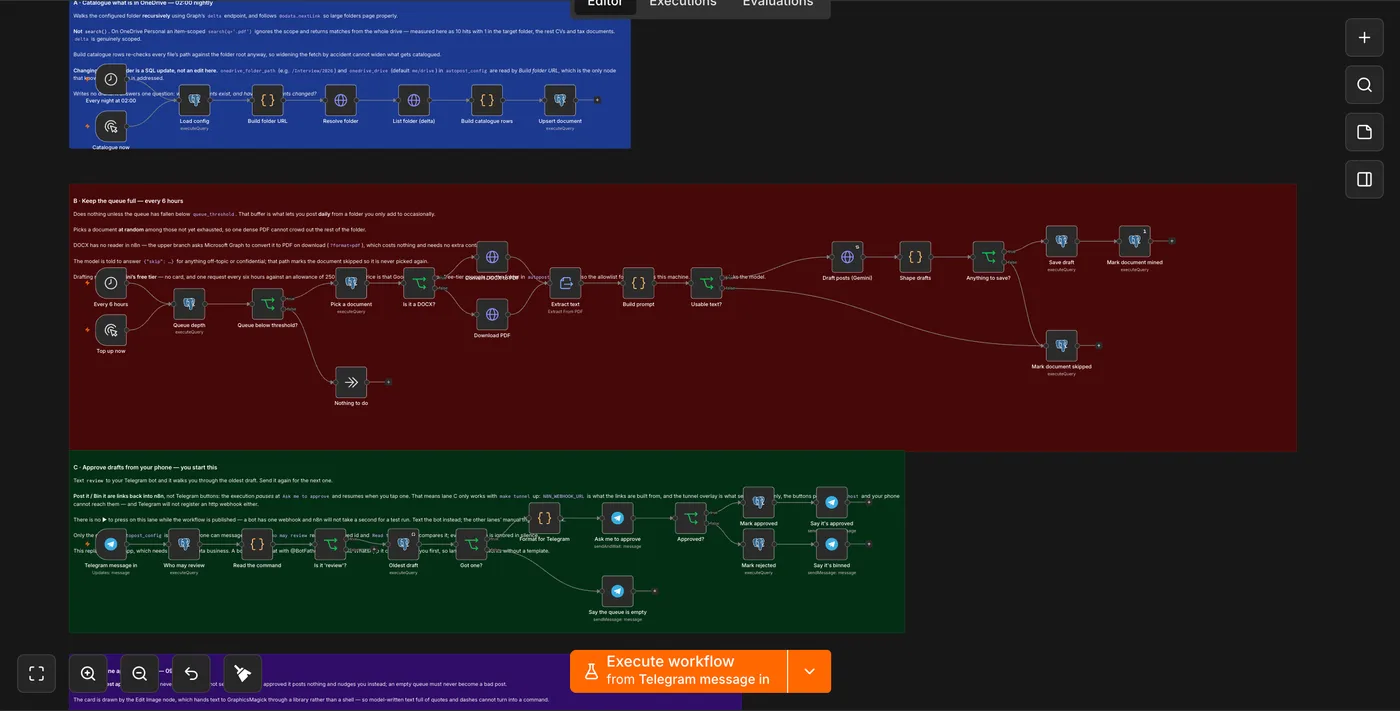Select the 'Every 6 hours' schedule node
Screen dimensions: 1400x711
[x=111, y=283]
